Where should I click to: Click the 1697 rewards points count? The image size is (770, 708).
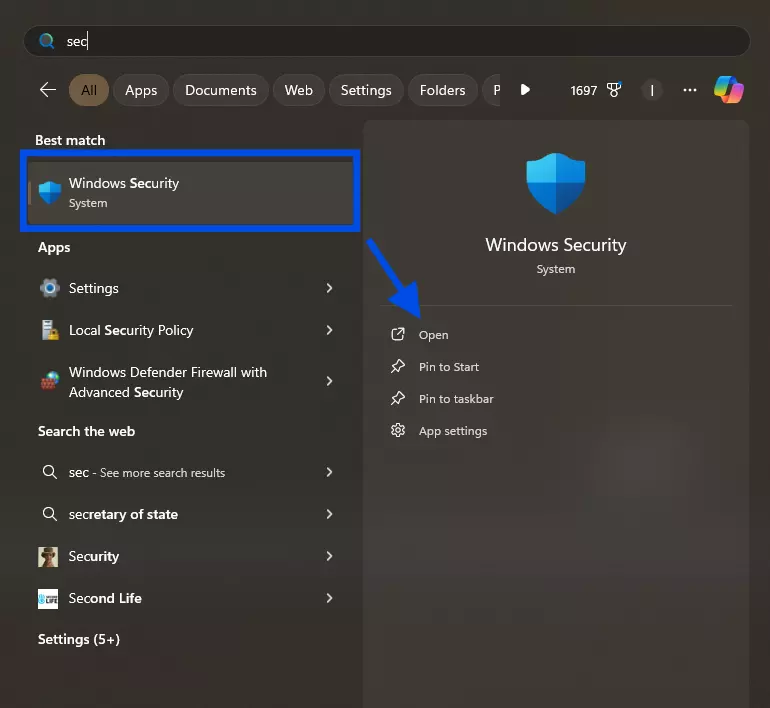(583, 90)
